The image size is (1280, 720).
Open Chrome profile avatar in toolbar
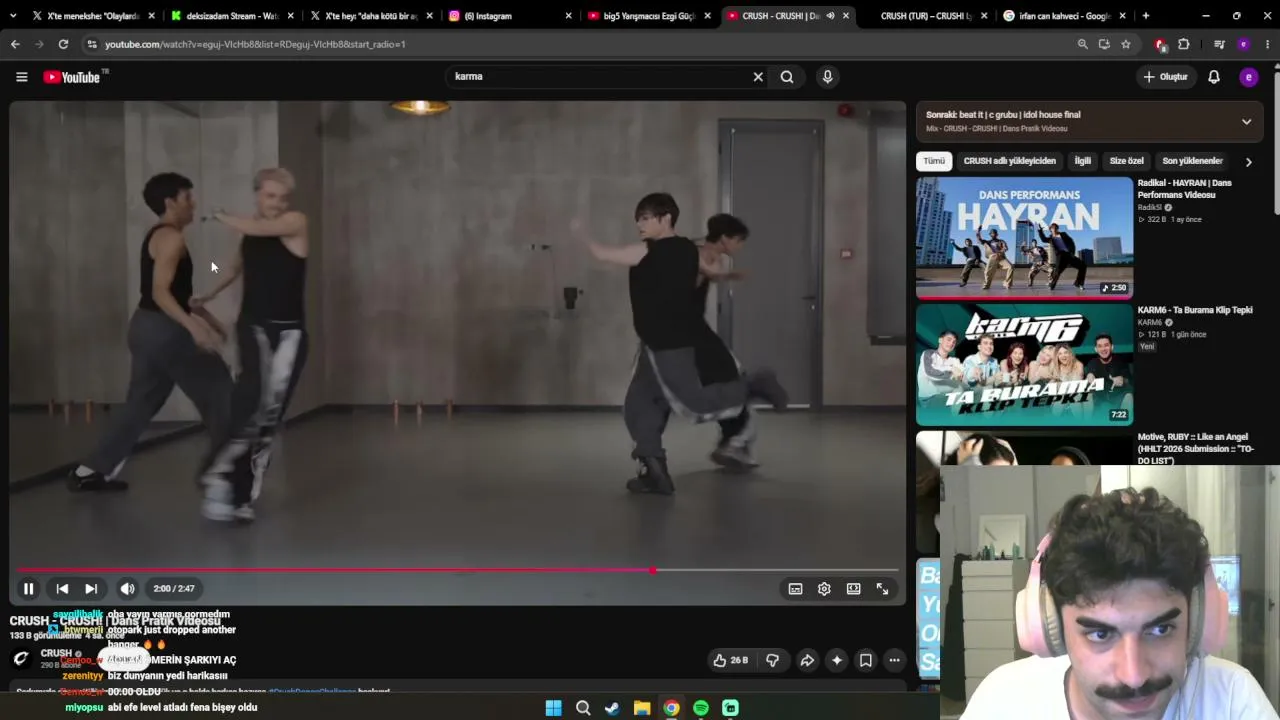[1243, 44]
